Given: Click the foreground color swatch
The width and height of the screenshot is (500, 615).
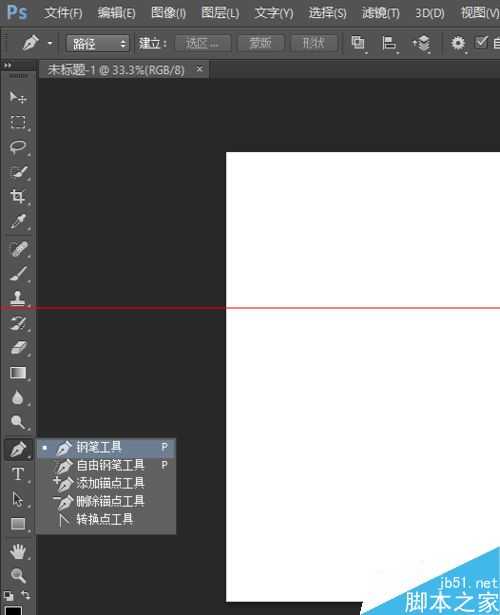Looking at the screenshot, I should click(13, 610).
